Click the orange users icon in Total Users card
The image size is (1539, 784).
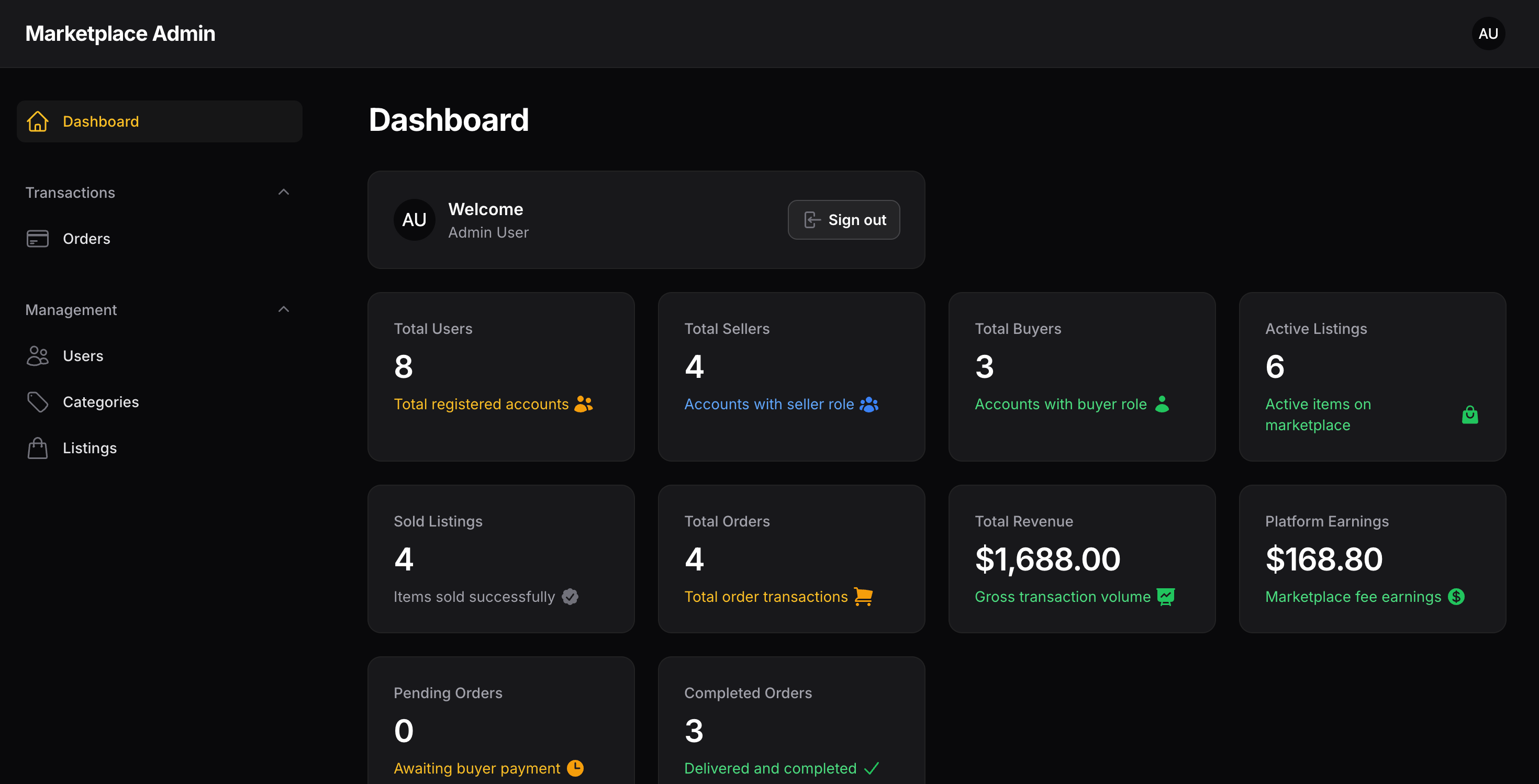(583, 404)
